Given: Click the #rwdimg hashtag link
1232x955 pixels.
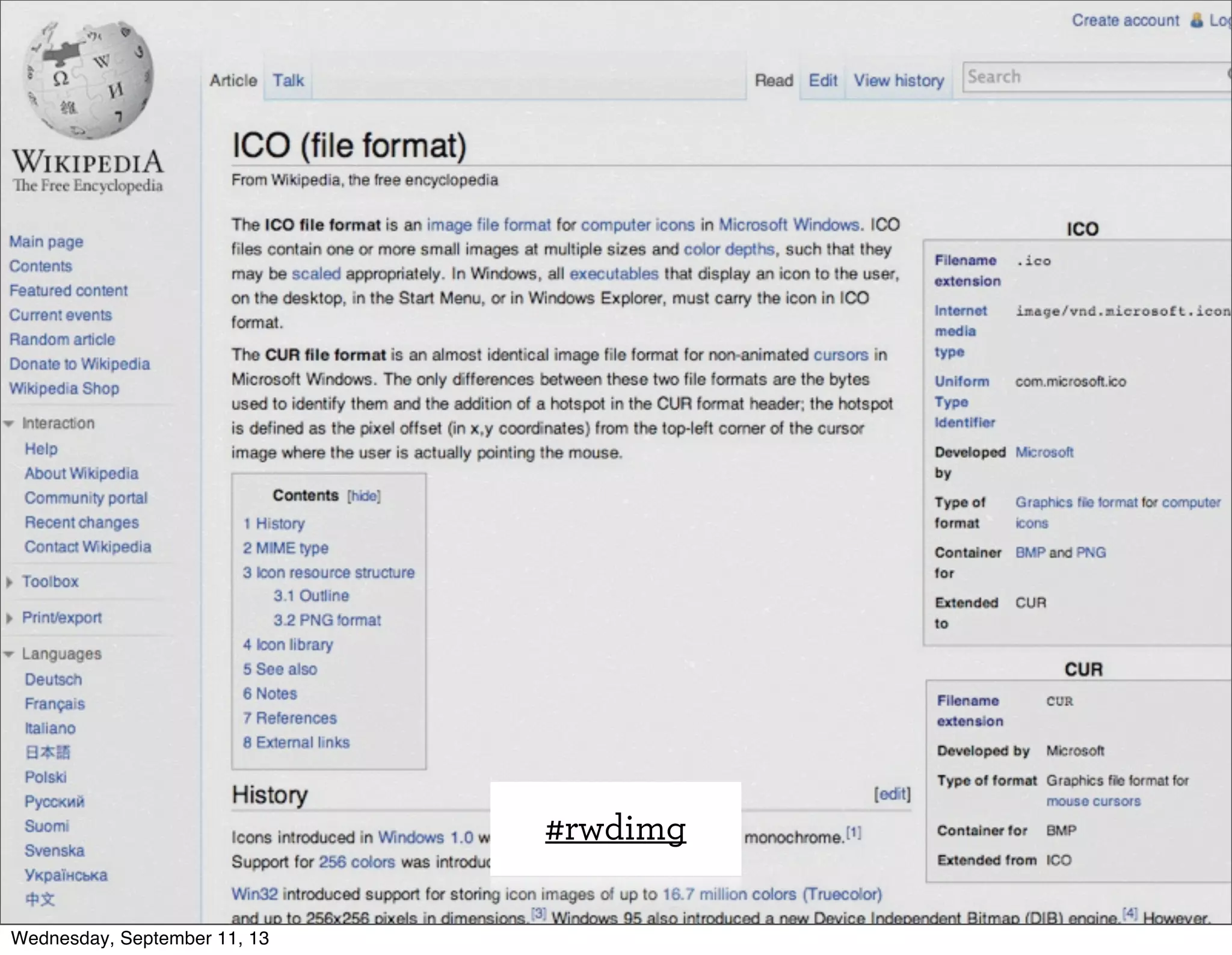Looking at the screenshot, I should point(615,829).
